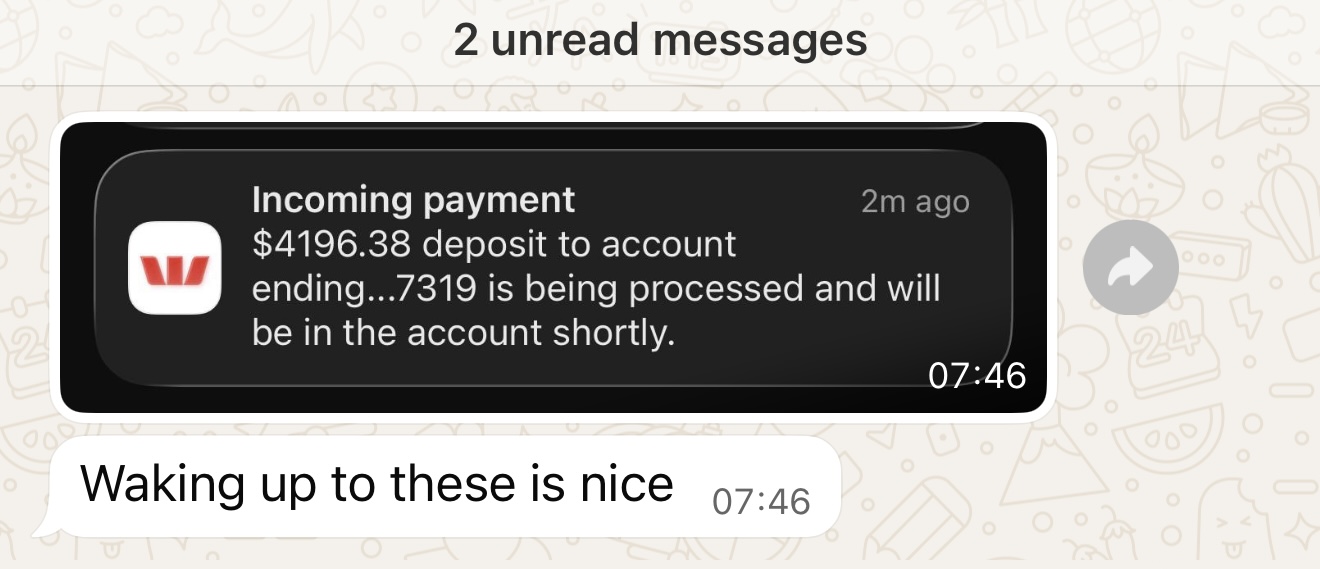
Task: Open the shared Incoming payment screenshot image
Action: pos(553,267)
